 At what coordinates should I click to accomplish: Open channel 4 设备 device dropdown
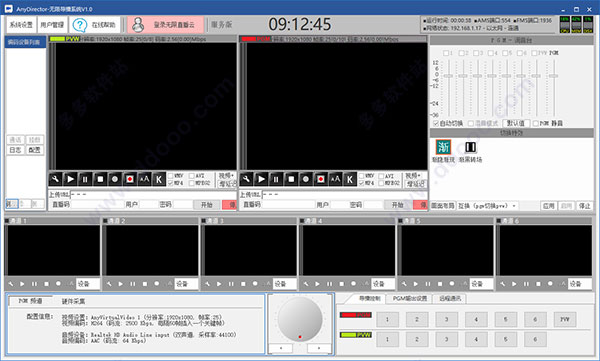[383, 284]
